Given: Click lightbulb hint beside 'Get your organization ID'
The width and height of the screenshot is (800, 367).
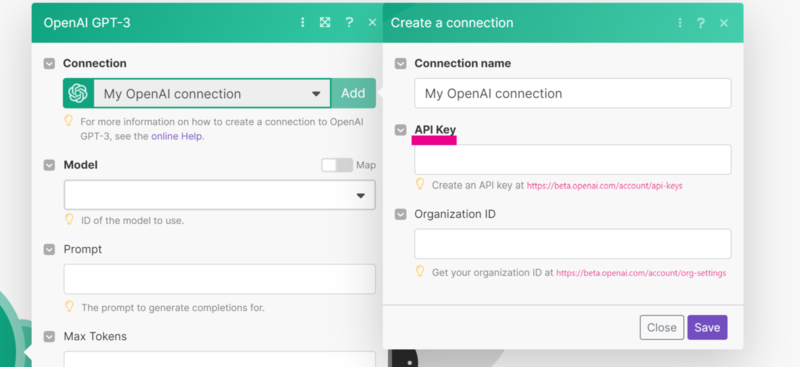Looking at the screenshot, I should [x=420, y=271].
